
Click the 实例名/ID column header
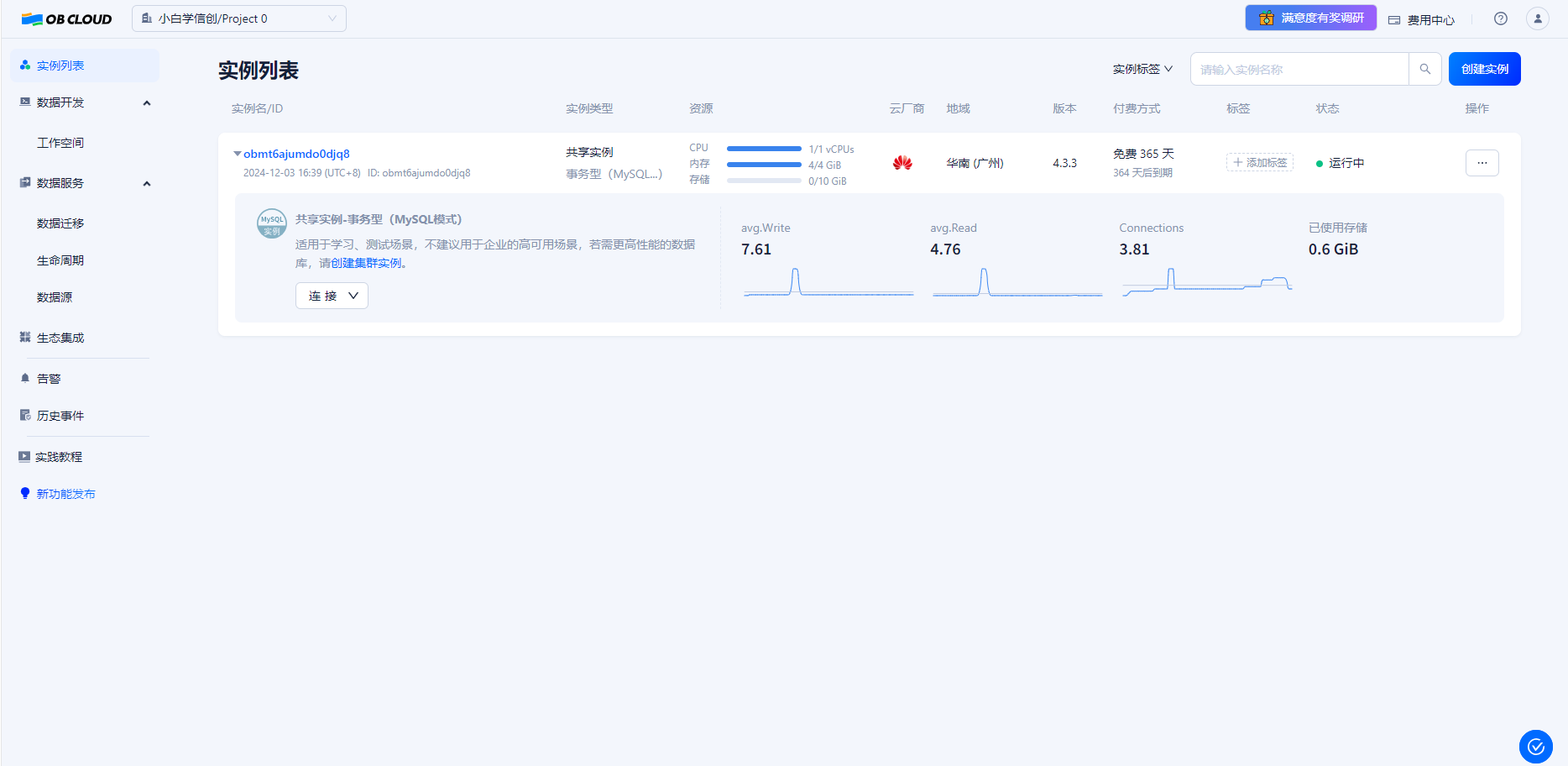257,108
